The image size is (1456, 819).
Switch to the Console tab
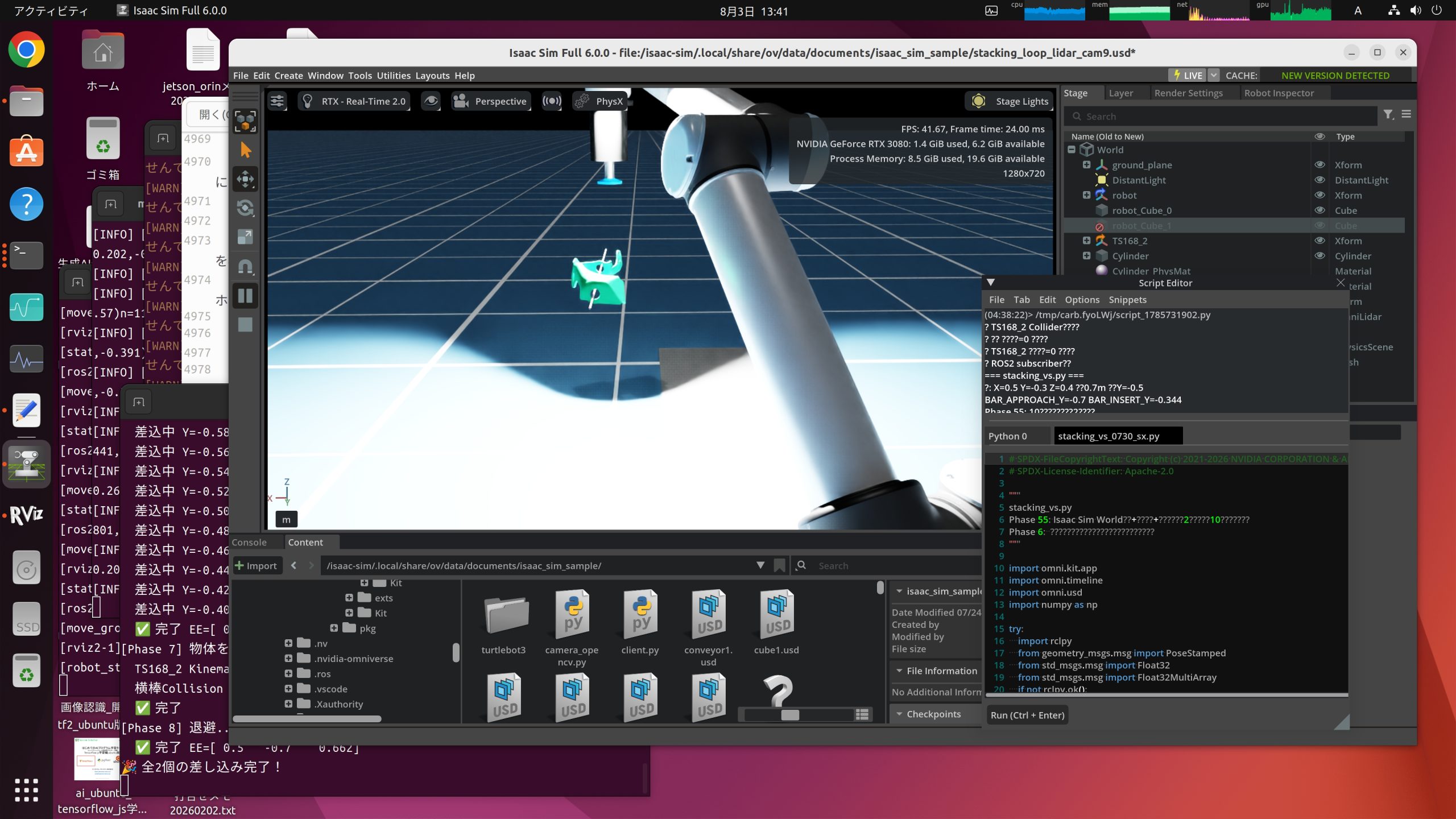249,543
